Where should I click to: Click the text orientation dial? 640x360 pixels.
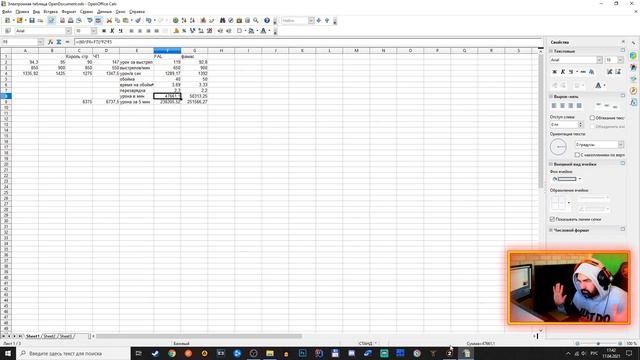[x=558, y=147]
